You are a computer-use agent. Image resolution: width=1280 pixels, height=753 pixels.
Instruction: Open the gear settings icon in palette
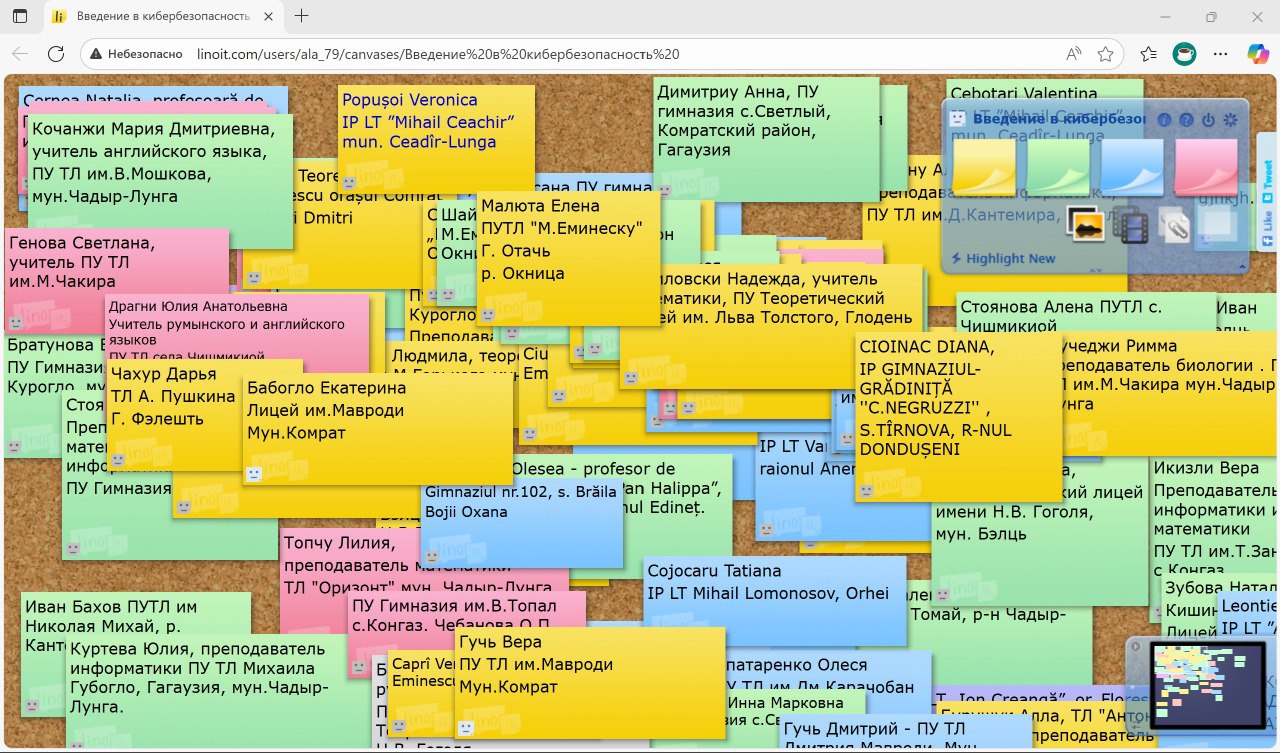1230,120
